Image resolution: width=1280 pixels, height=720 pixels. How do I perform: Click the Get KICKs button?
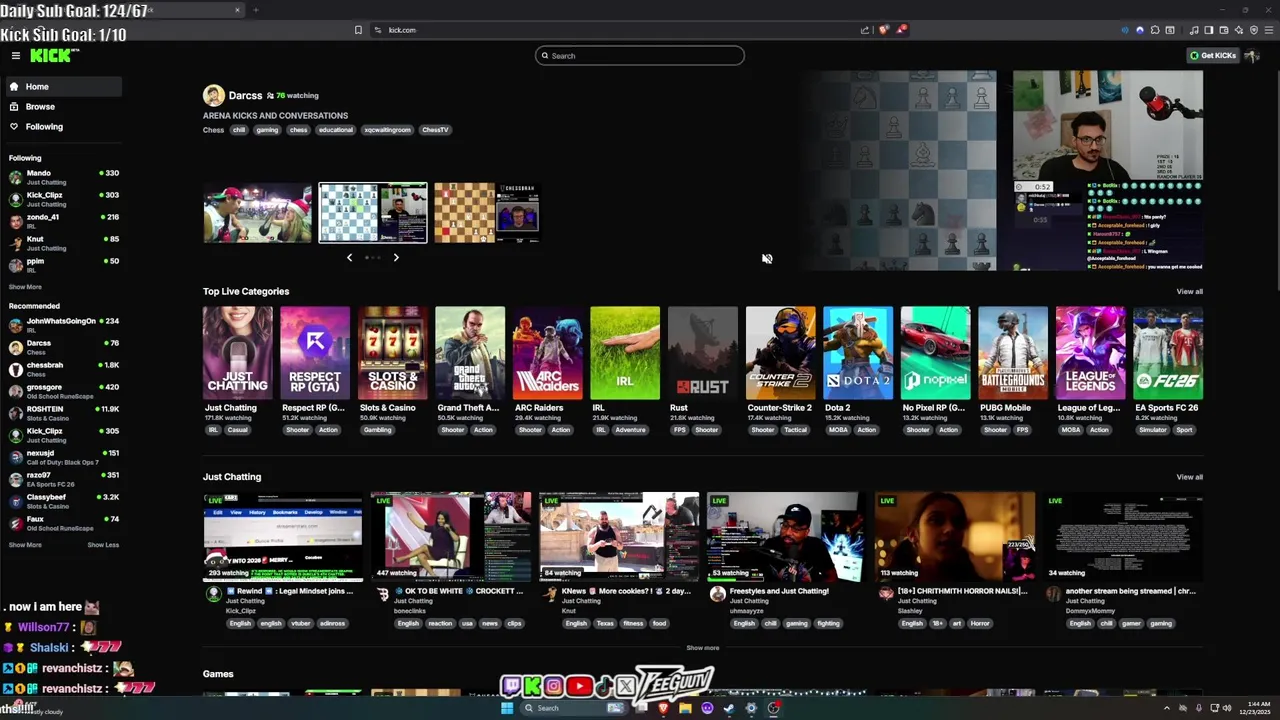coord(1213,56)
